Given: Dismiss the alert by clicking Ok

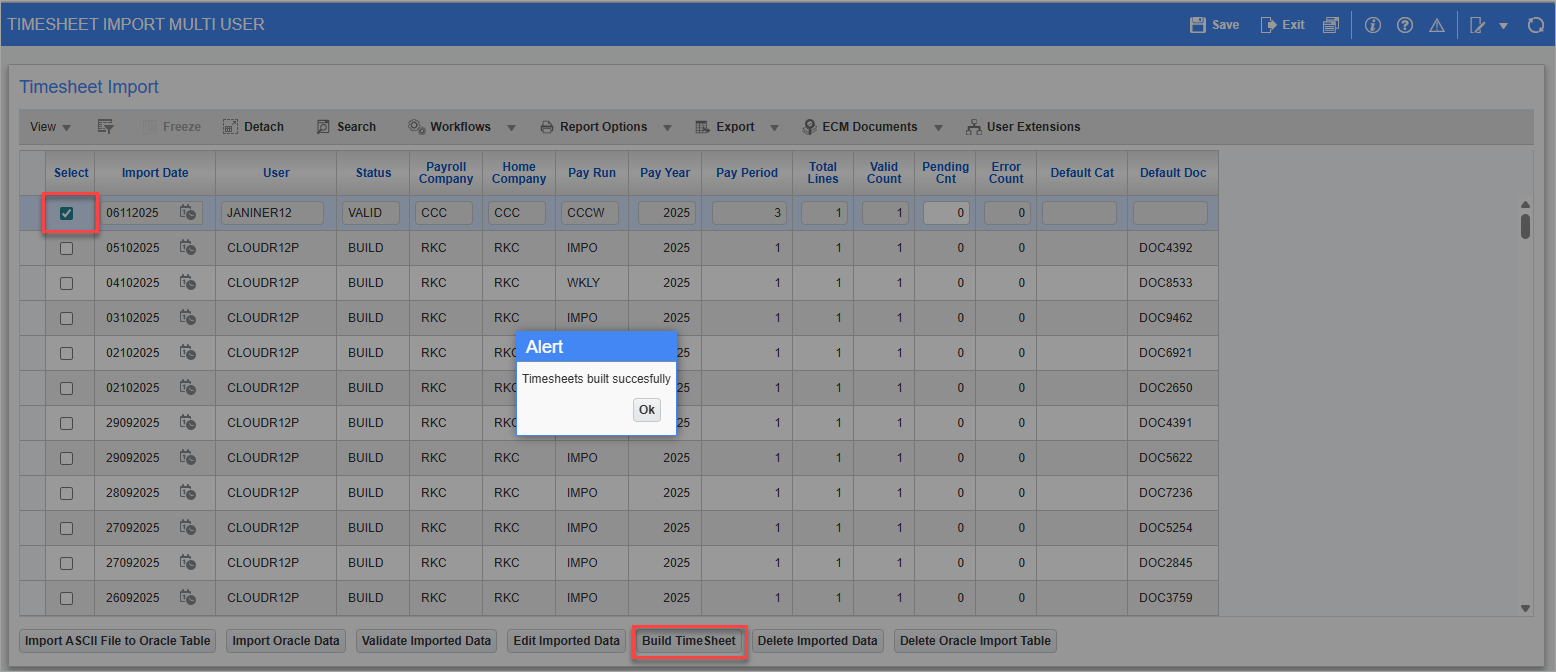Looking at the screenshot, I should tap(646, 410).
